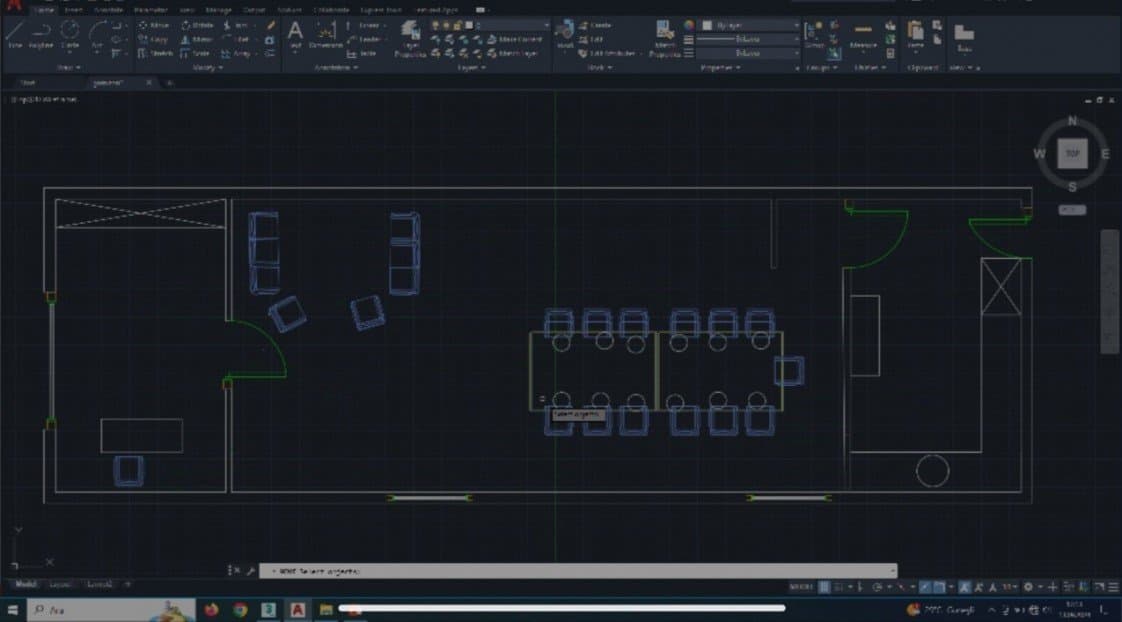Click the Make Current layer button
This screenshot has width=1122, height=622.
(514, 39)
